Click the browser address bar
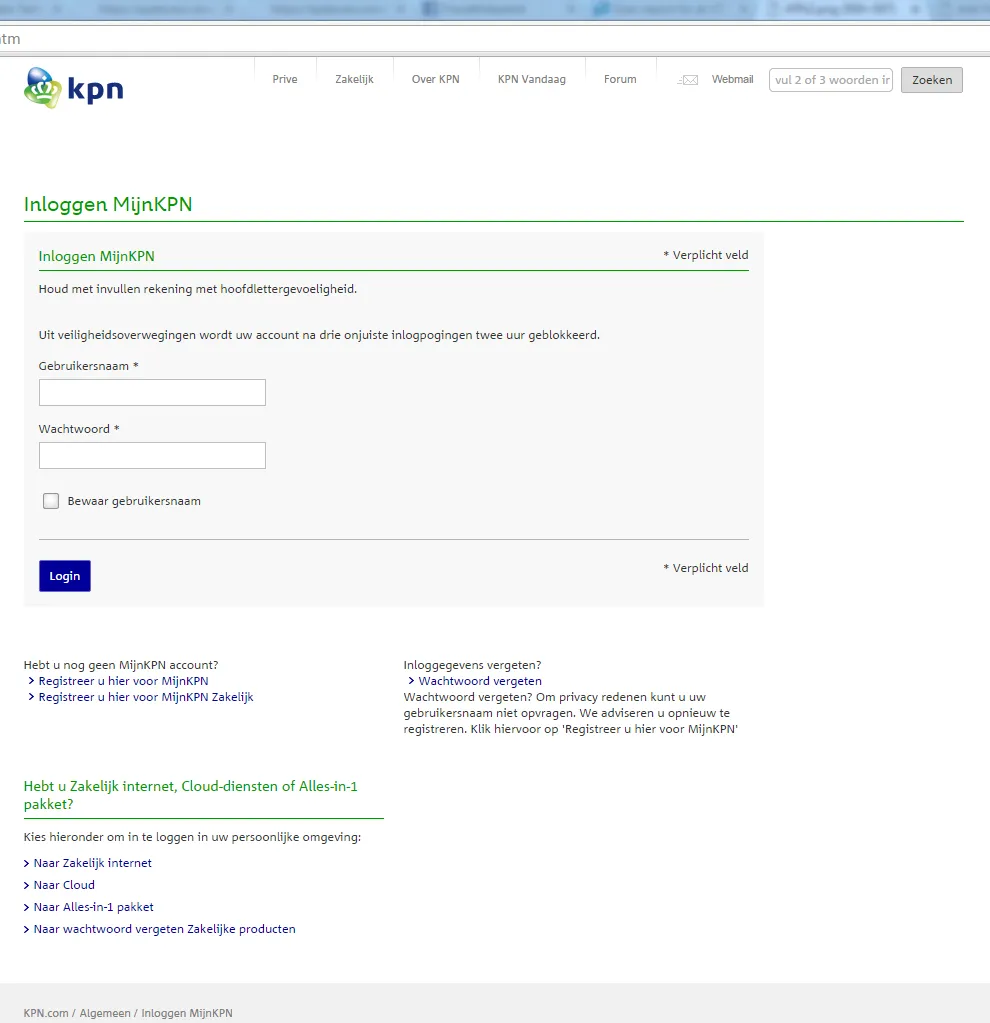Image resolution: width=990 pixels, height=1023 pixels. click(x=495, y=39)
